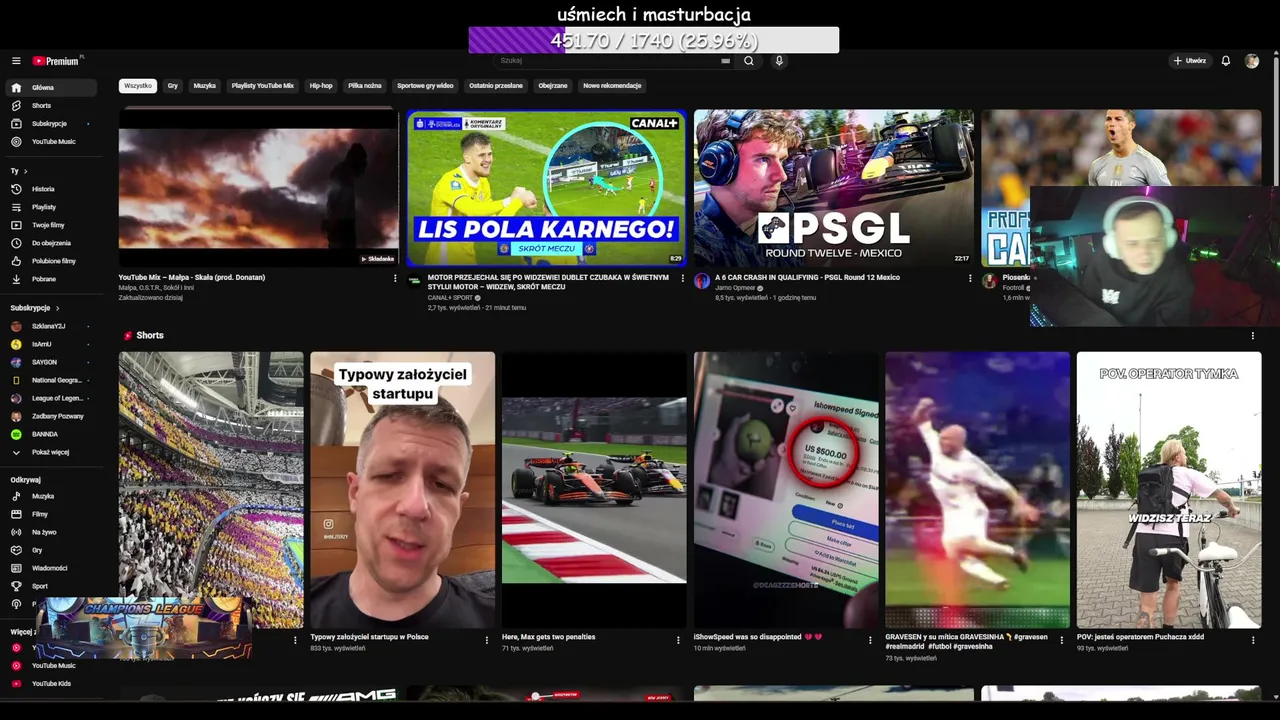Select the Wszystko filter chip

coord(138,86)
